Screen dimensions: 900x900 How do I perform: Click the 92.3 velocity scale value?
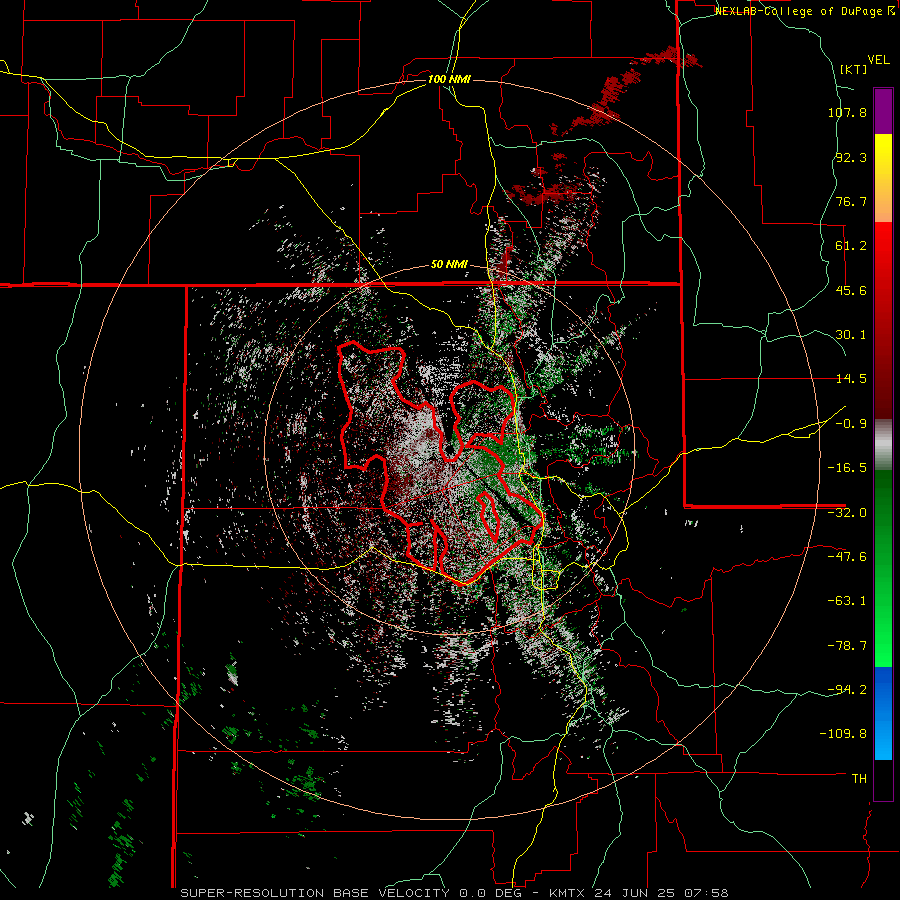[x=851, y=157]
